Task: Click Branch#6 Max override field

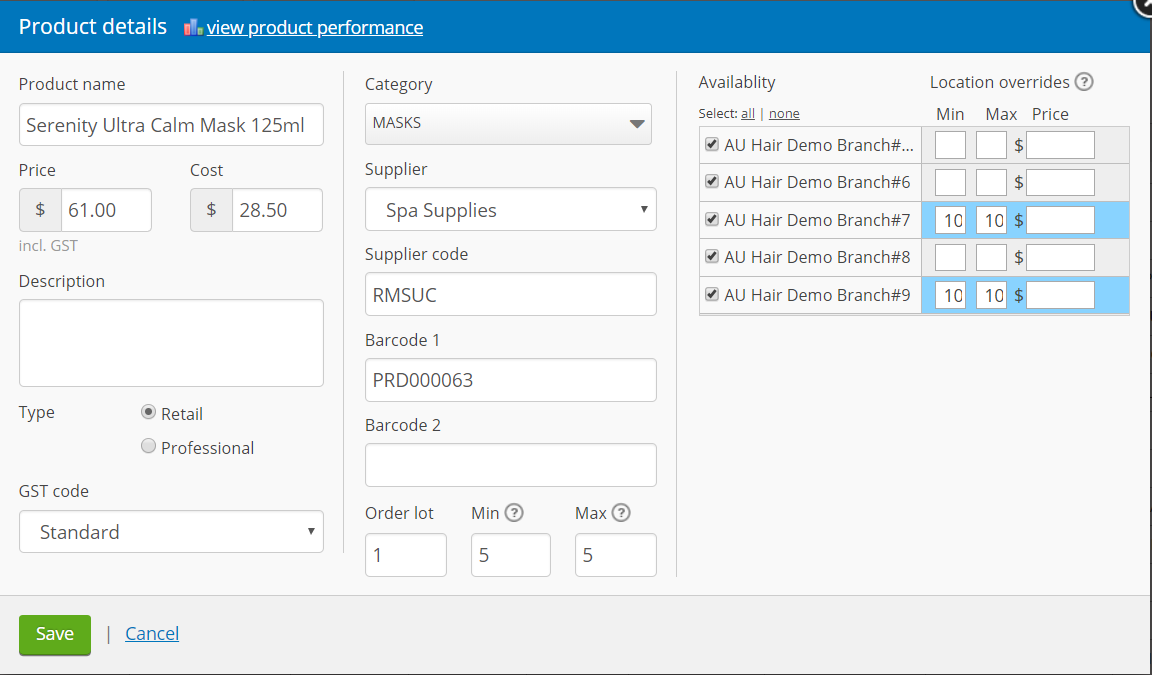Action: coord(991,182)
